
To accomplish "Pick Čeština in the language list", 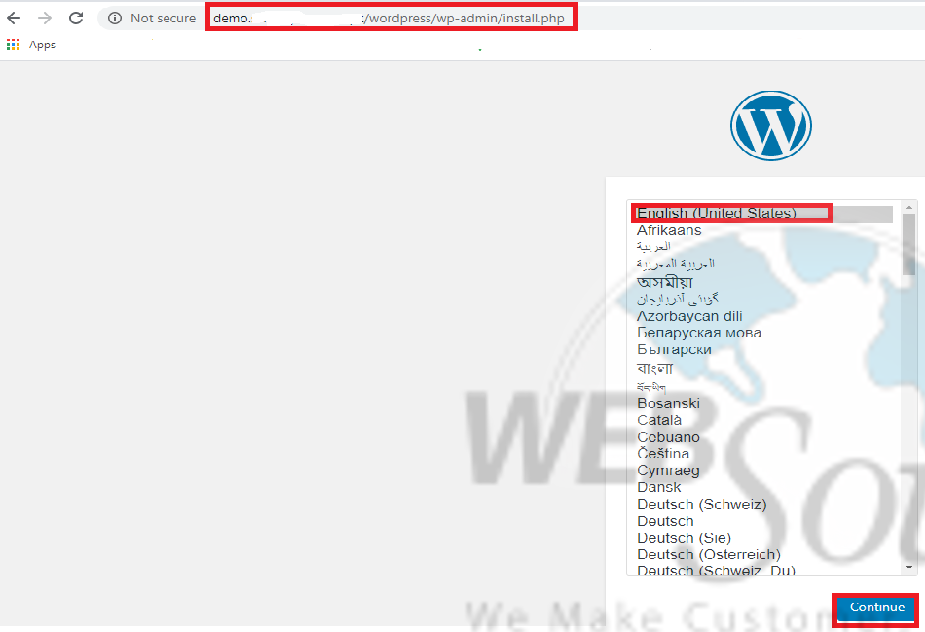I will point(663,454).
